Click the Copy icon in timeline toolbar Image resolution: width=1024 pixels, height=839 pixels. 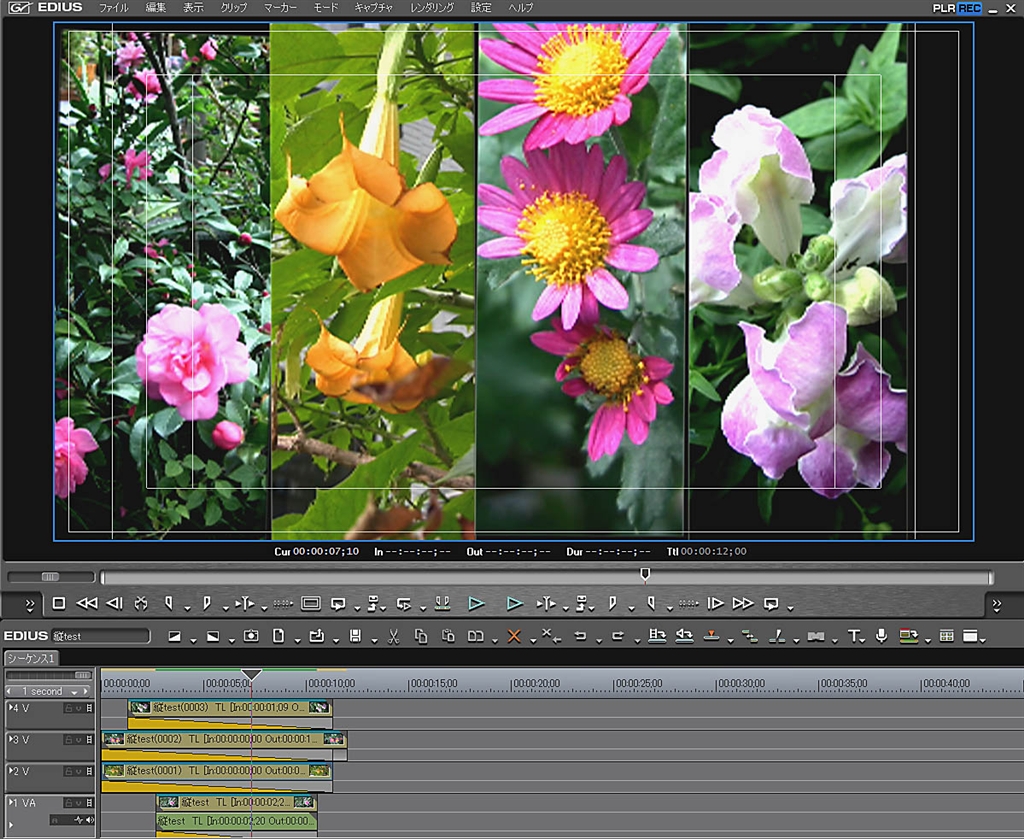tap(420, 636)
